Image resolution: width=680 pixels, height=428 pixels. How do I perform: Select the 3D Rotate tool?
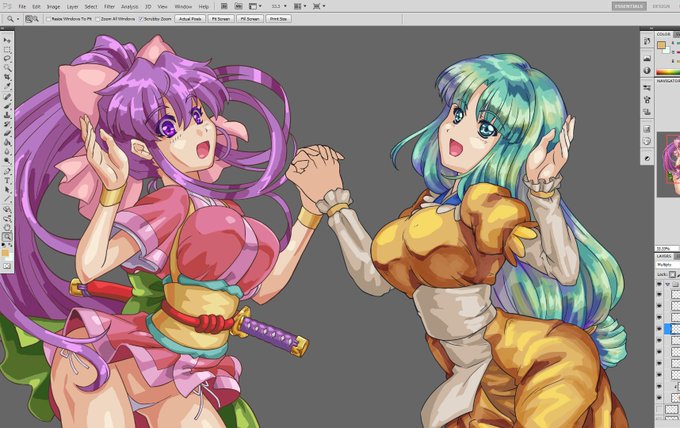7,209
